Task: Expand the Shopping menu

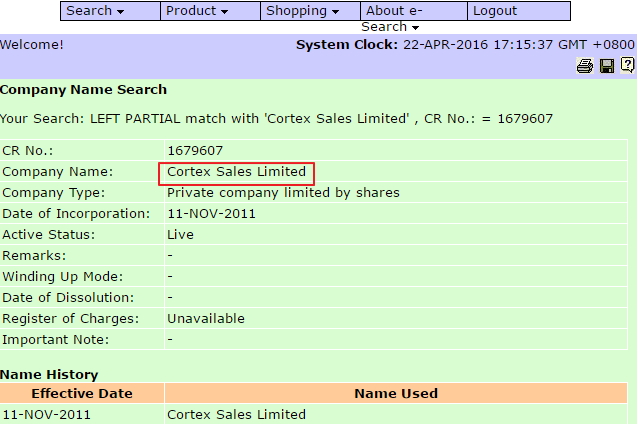Action: [310, 11]
